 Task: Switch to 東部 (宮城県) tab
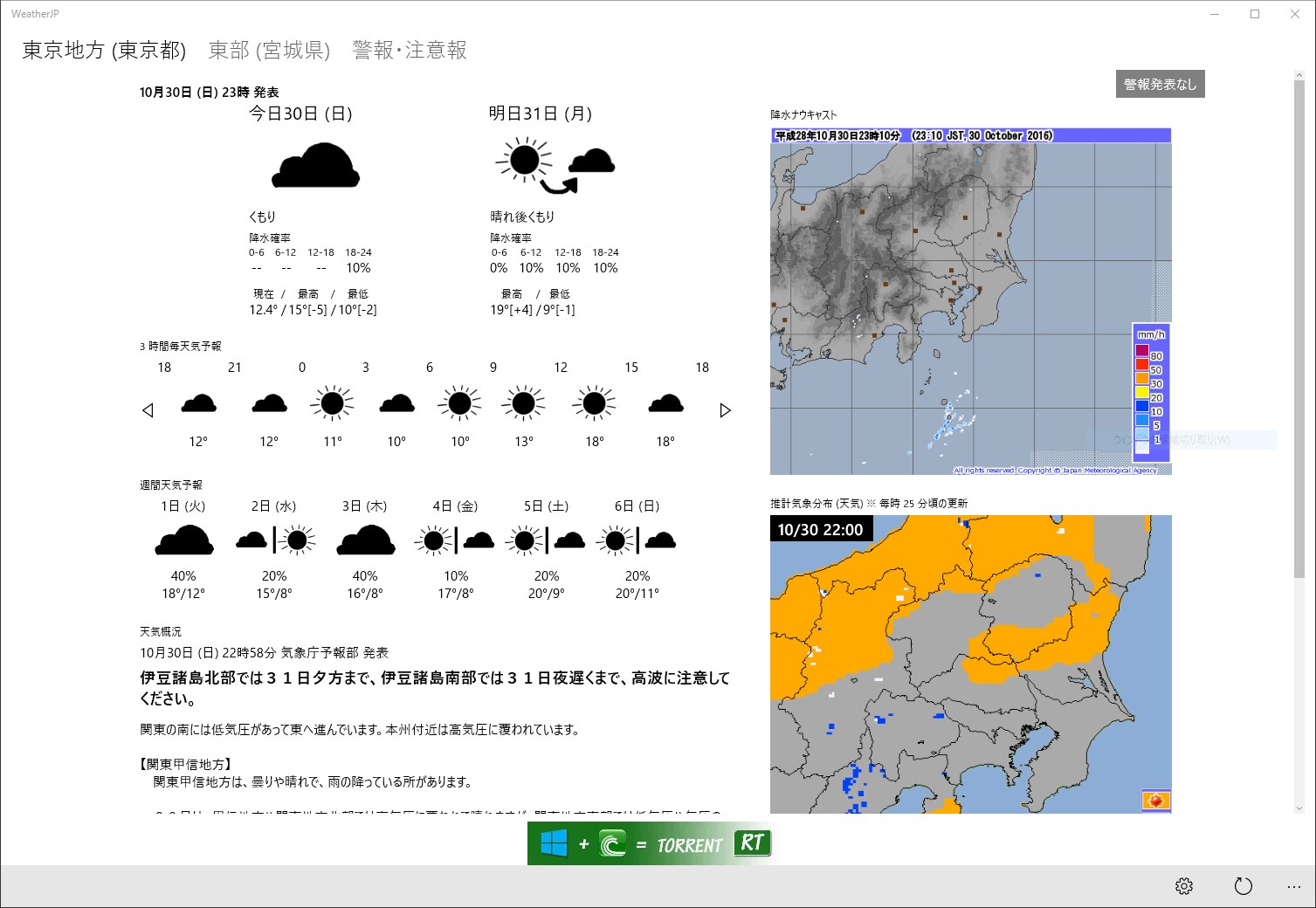(269, 50)
